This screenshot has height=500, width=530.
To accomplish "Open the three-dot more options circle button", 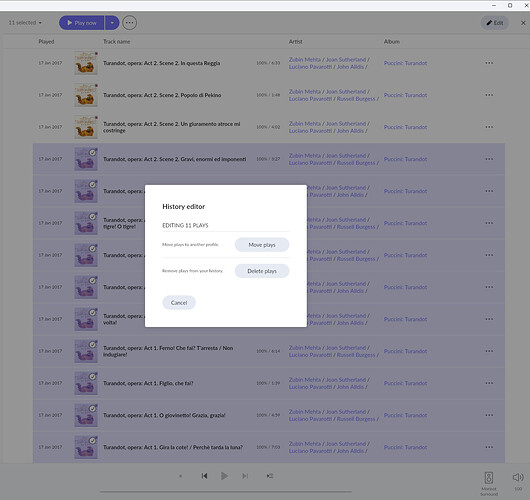I will [x=129, y=23].
